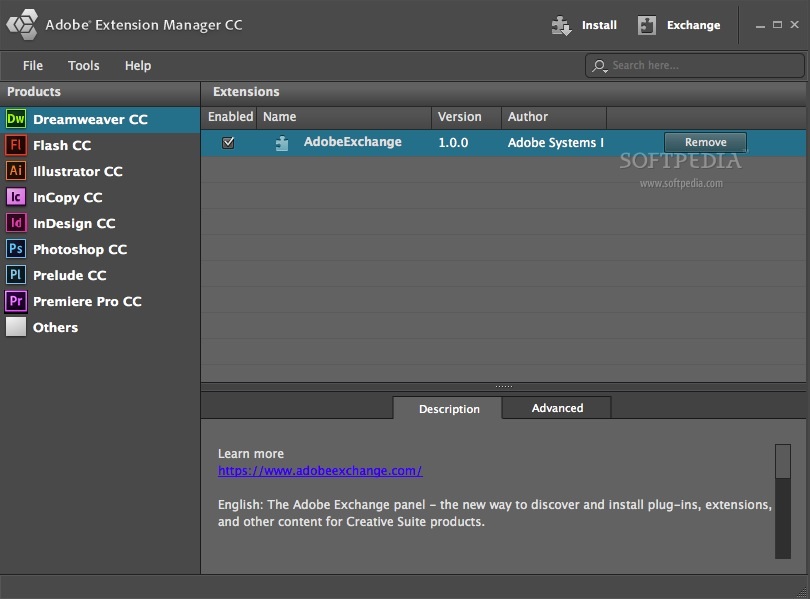
Task: Minimize the Extension Manager window
Action: (760, 25)
